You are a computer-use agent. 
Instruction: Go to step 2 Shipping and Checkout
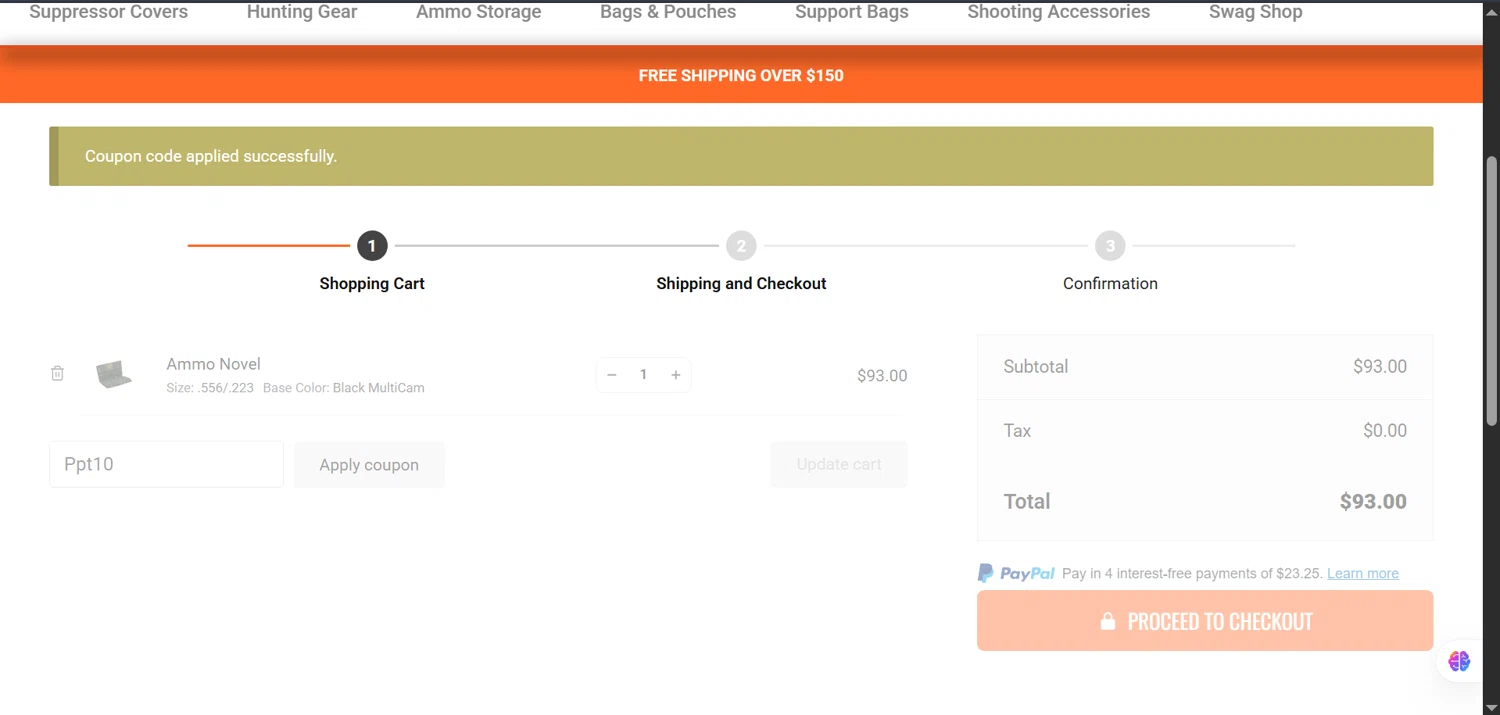coord(741,245)
